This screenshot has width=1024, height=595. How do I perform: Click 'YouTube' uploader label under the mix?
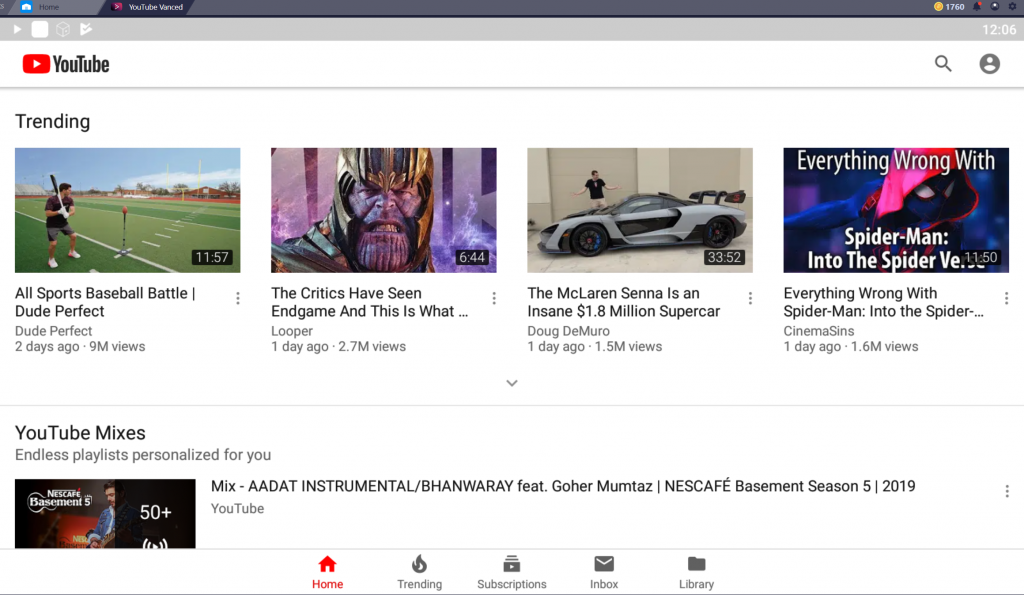click(x=237, y=509)
